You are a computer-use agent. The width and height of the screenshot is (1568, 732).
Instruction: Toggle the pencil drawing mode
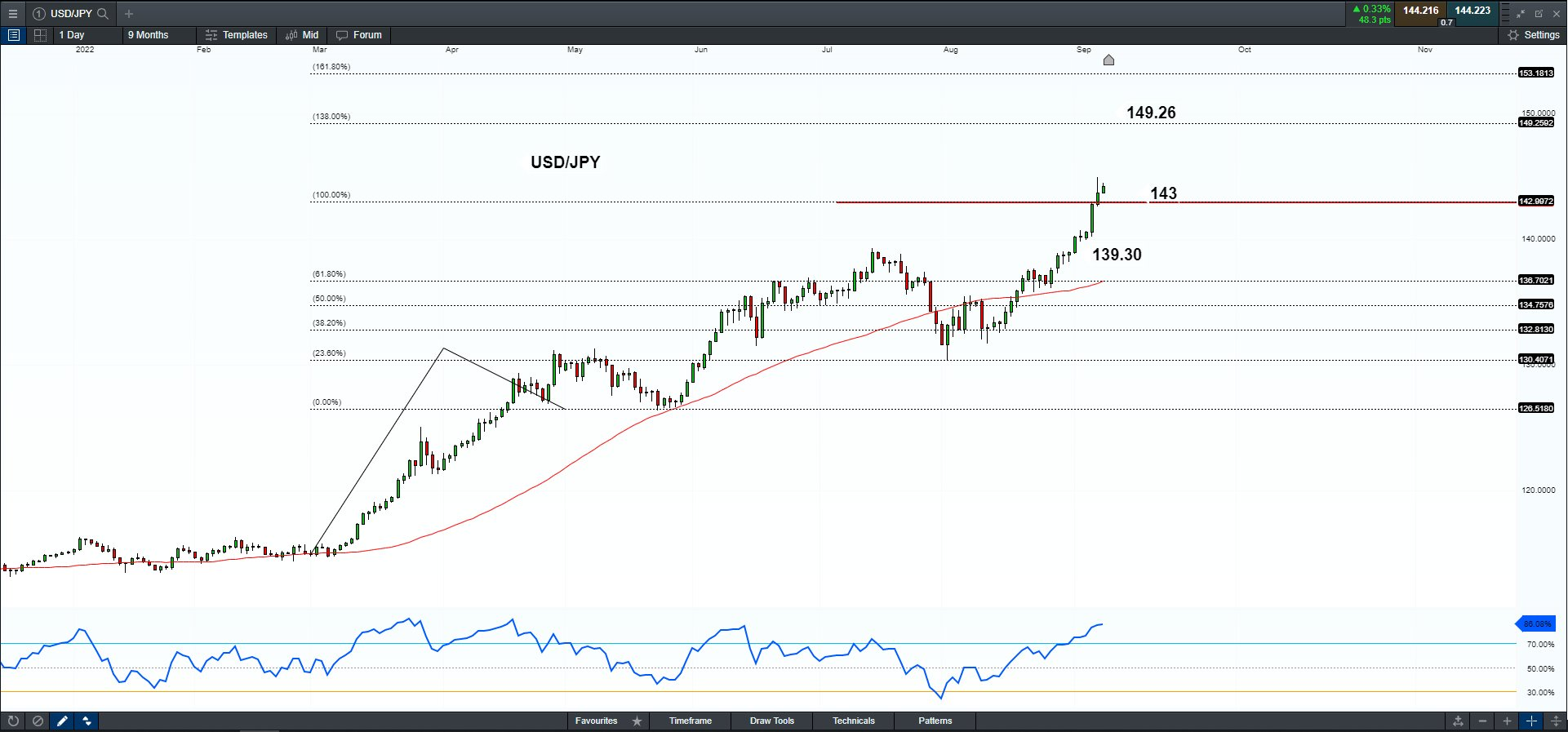pyautogui.click(x=62, y=721)
